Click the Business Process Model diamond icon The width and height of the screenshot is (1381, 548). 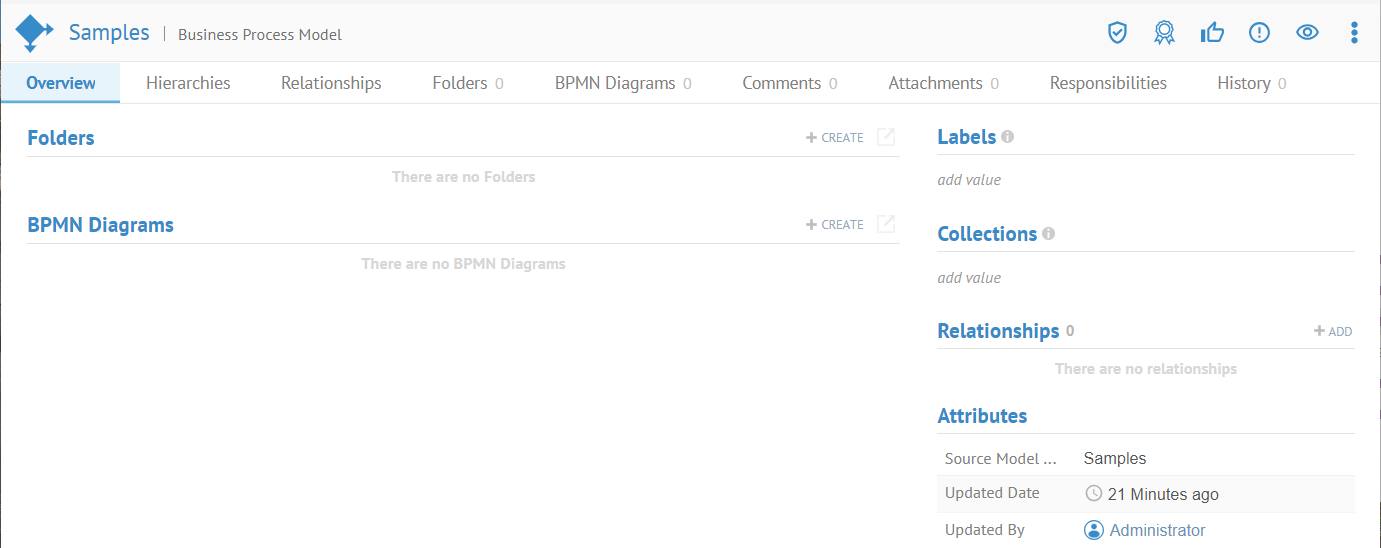coord(33,33)
